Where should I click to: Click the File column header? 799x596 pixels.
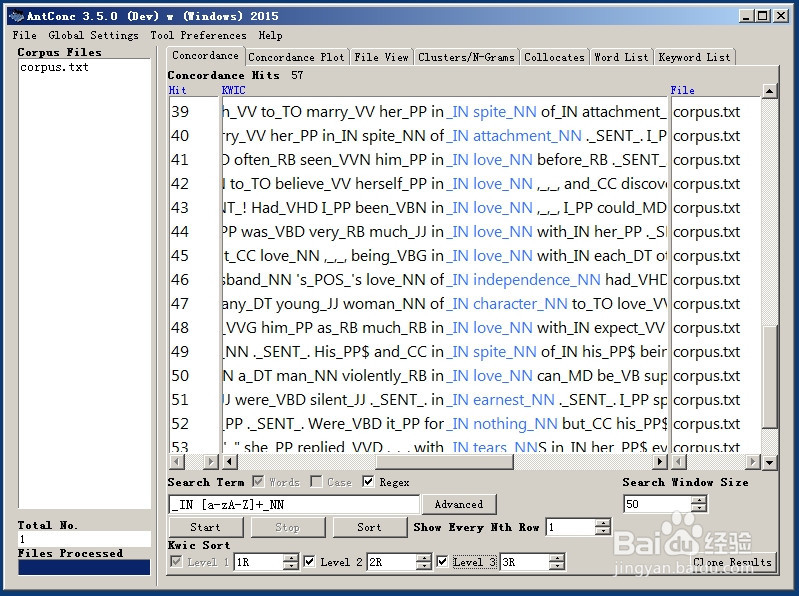click(x=682, y=90)
